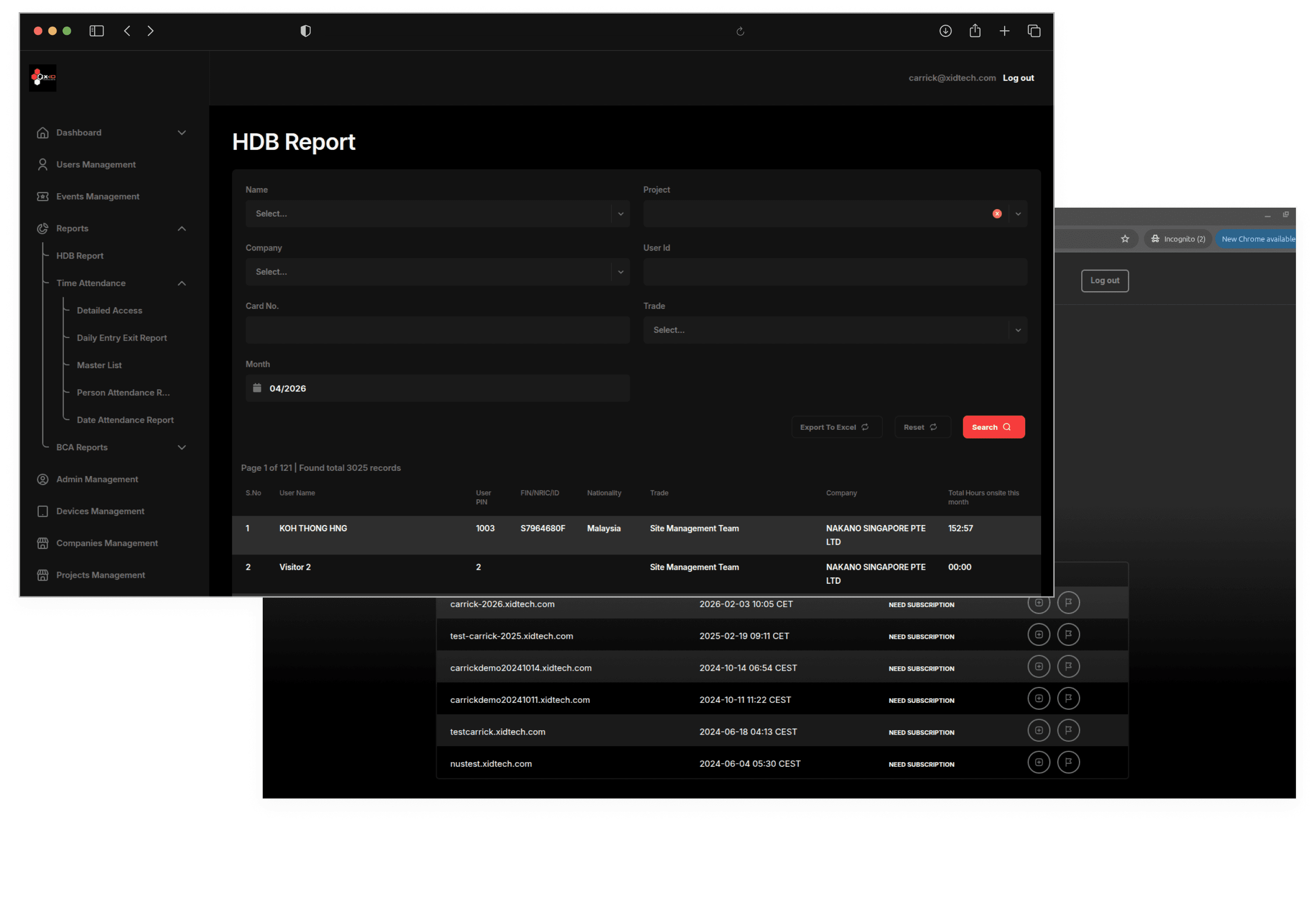Viewport: 1316px width, 917px height.
Task: Open Master List report
Action: 99,366
